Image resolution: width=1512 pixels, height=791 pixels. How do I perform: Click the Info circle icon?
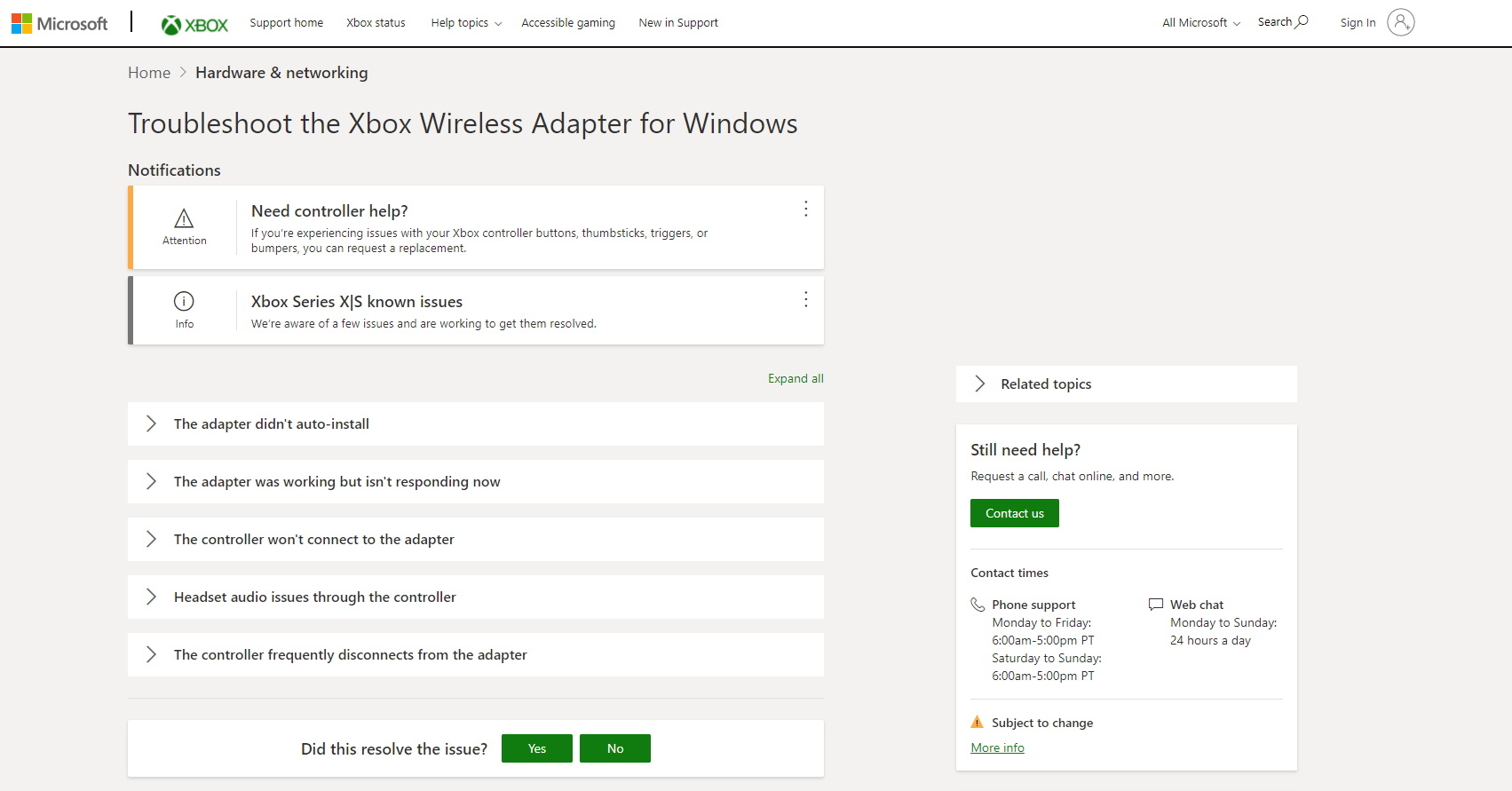[x=184, y=301]
